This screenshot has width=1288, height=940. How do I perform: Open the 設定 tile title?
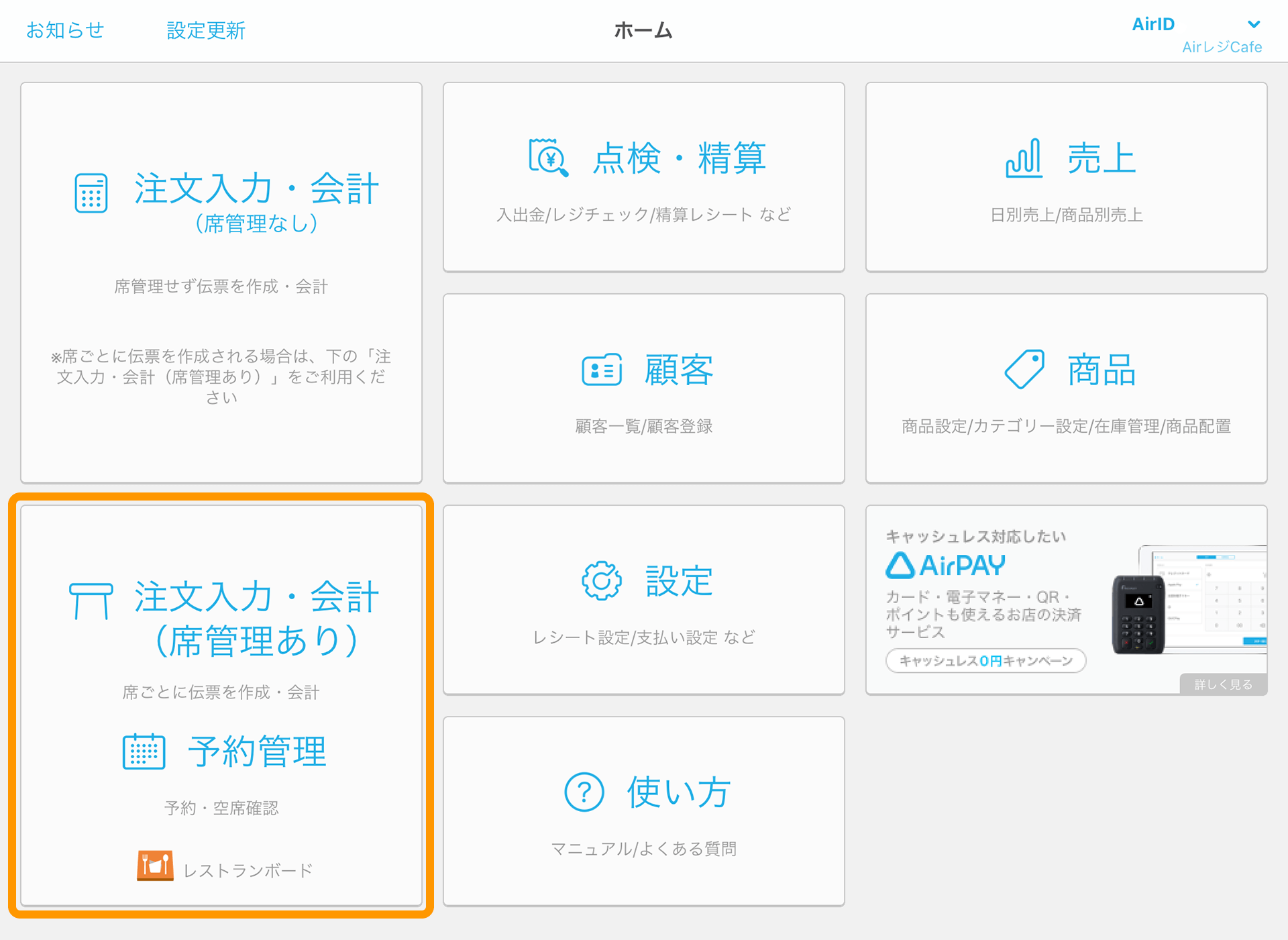[679, 581]
